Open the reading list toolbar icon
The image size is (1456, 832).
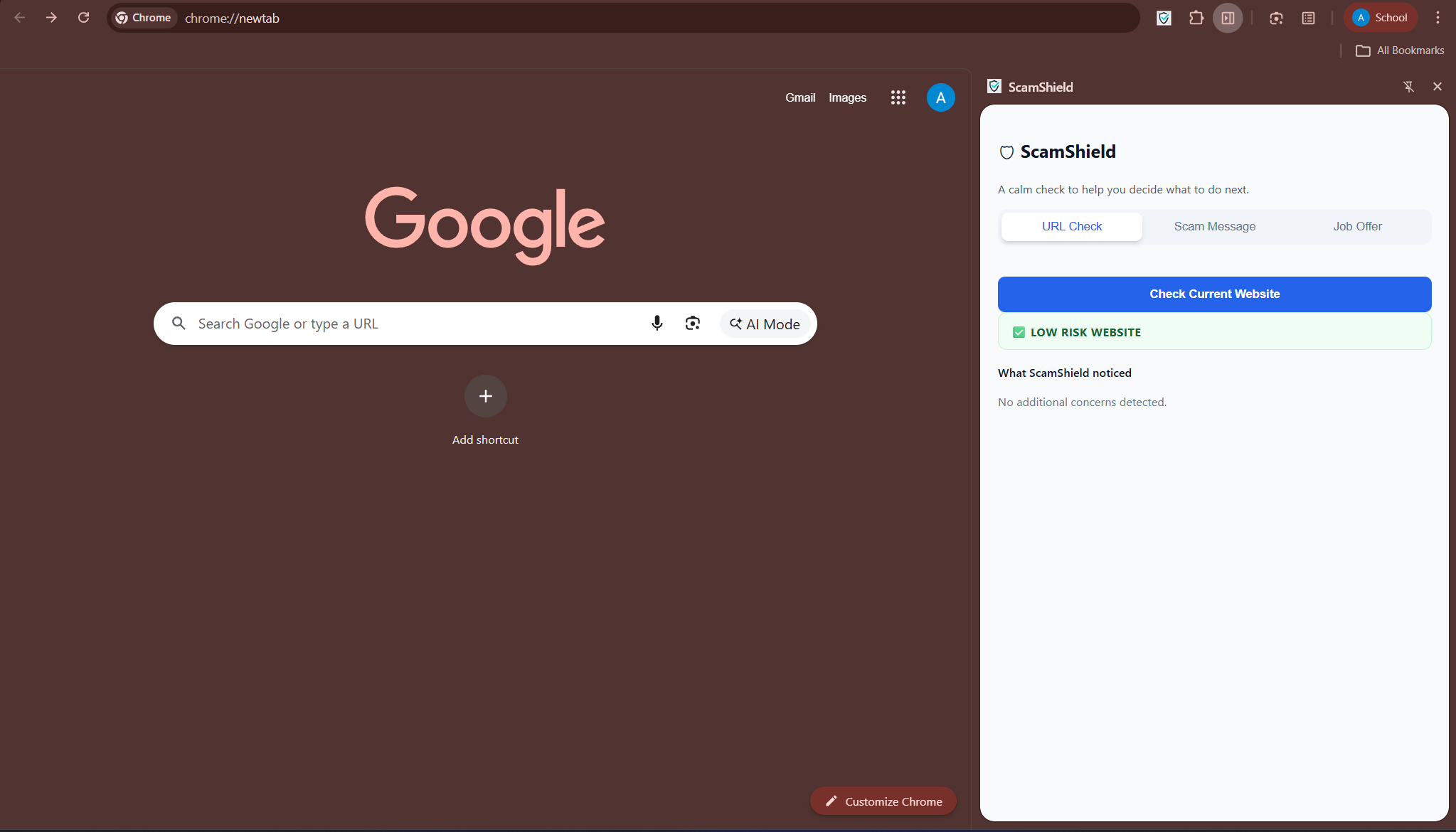click(1308, 18)
